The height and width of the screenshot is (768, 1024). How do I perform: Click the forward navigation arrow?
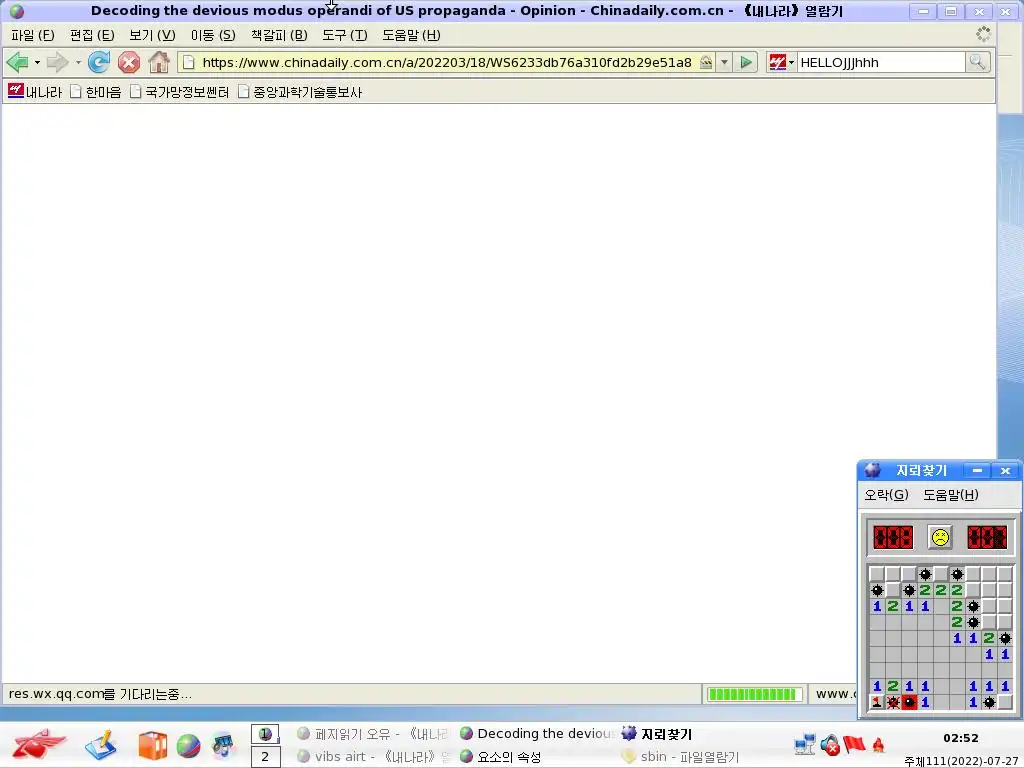tap(57, 63)
